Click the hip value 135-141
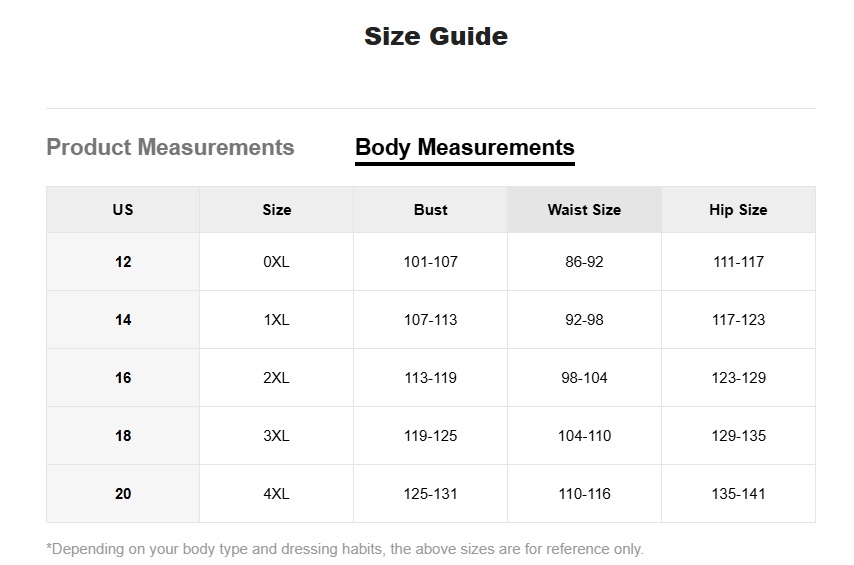The image size is (854, 565). click(x=738, y=494)
